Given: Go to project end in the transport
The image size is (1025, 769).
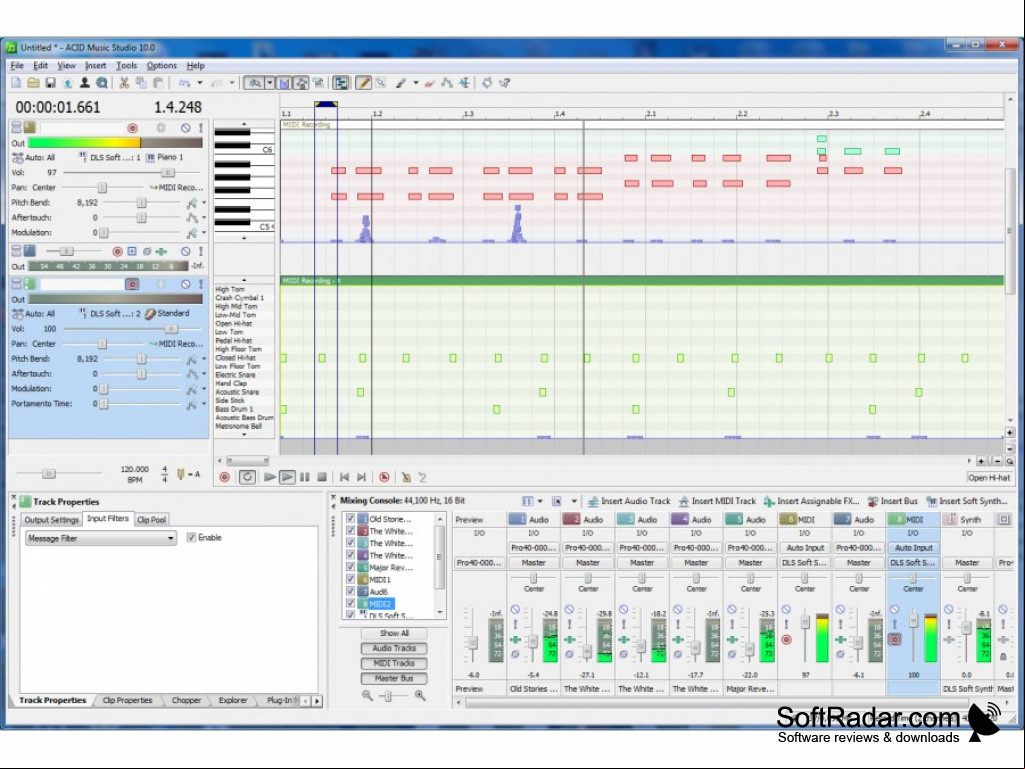Looking at the screenshot, I should point(361,477).
